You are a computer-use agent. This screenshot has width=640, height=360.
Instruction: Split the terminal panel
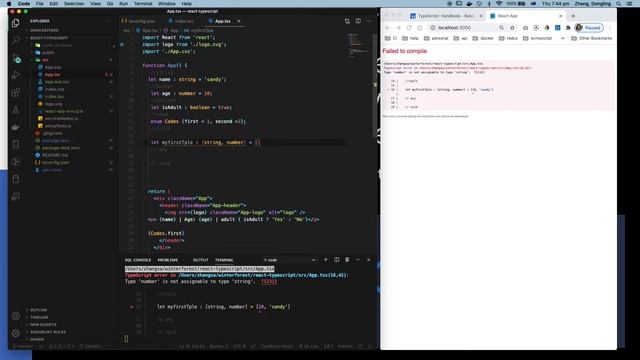(336, 260)
